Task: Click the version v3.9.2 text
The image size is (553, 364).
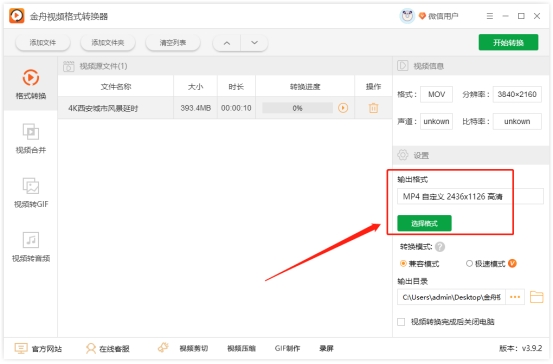Action: (x=521, y=348)
